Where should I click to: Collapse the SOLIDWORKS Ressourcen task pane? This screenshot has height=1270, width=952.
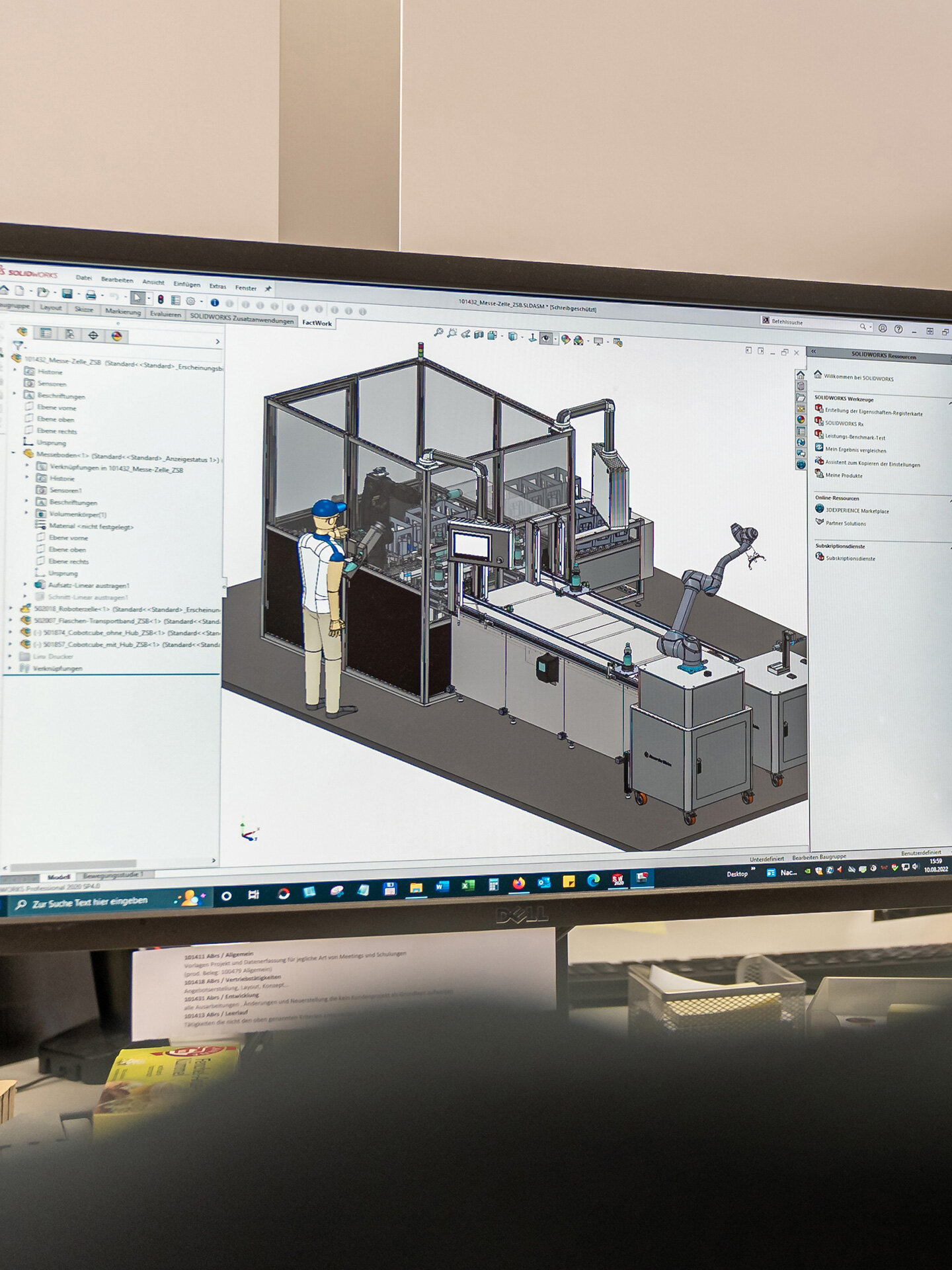814,352
